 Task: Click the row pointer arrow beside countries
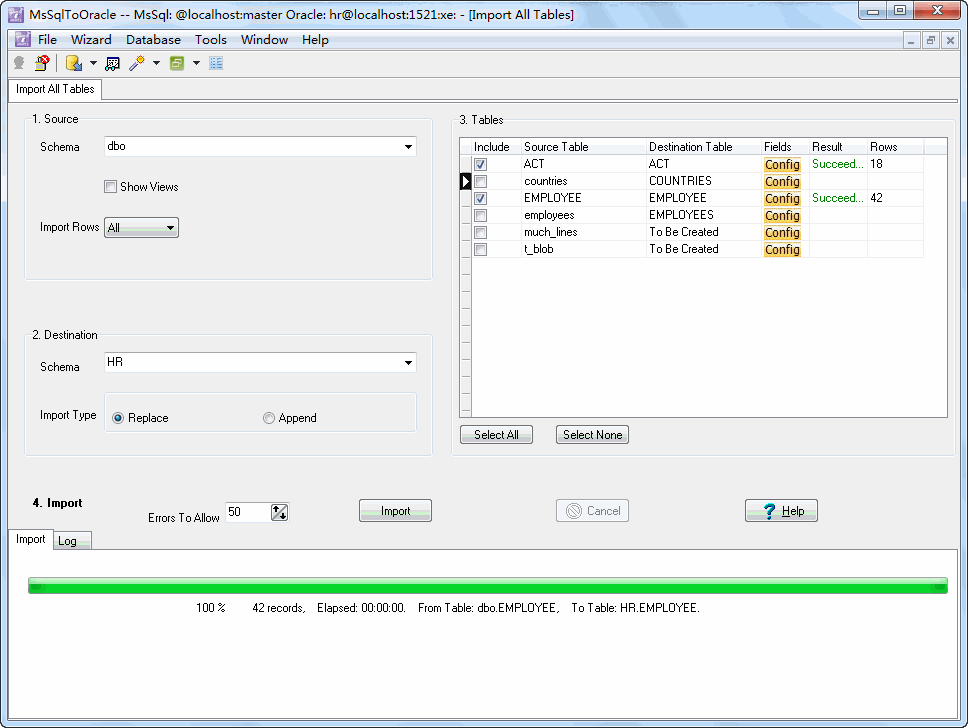[466, 182]
